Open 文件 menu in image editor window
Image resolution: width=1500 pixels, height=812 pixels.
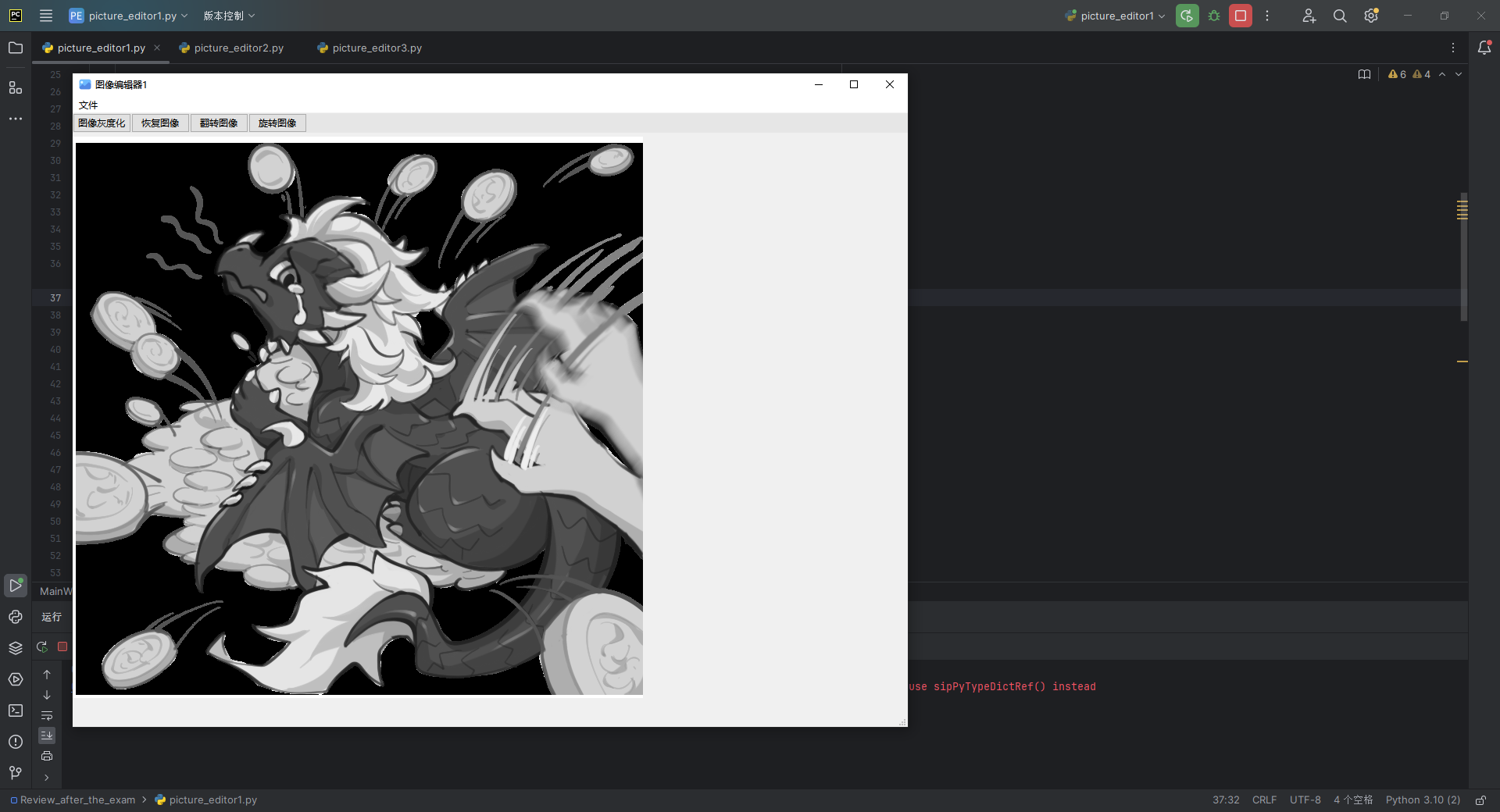point(88,105)
